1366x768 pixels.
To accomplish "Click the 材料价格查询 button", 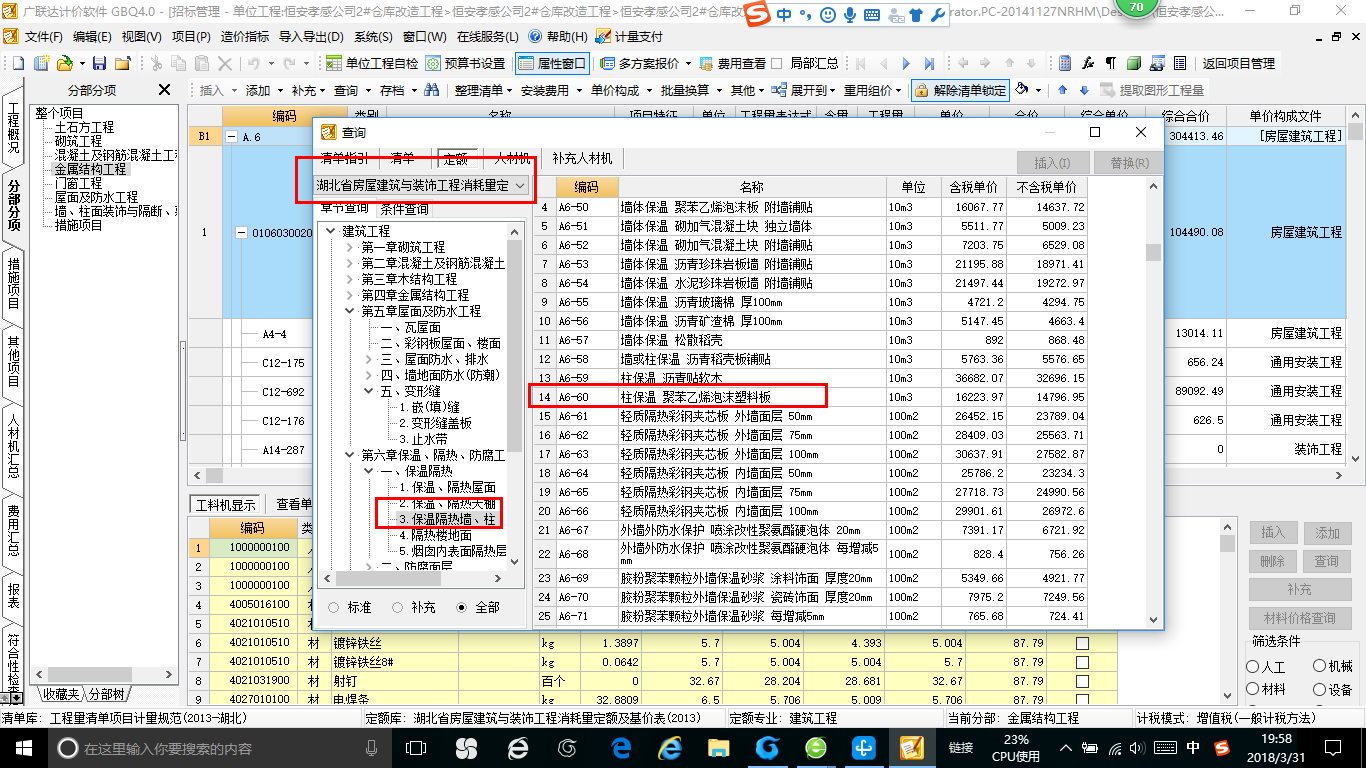I will pyautogui.click(x=1299, y=618).
